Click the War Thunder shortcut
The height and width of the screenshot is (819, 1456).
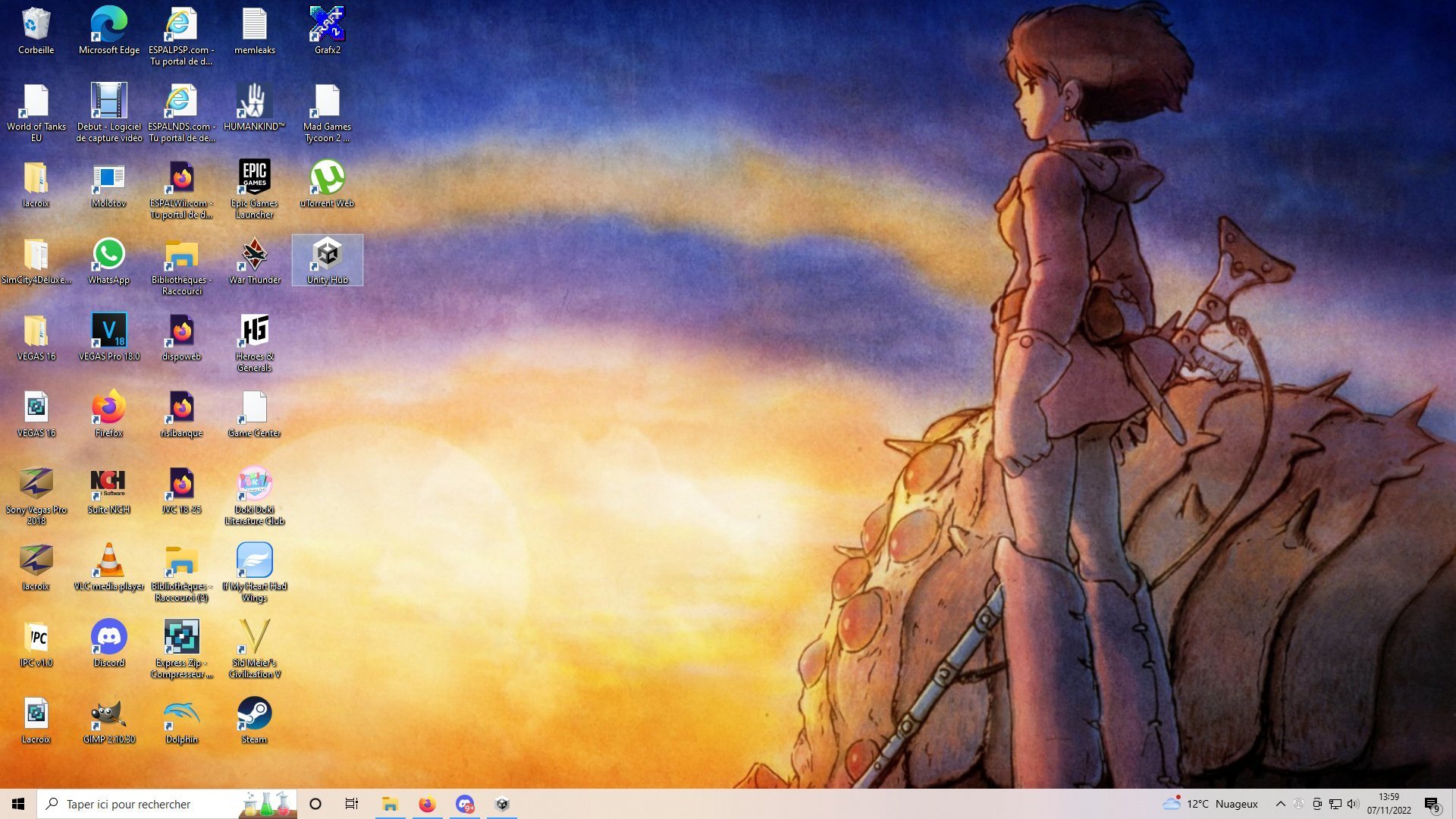click(x=254, y=255)
